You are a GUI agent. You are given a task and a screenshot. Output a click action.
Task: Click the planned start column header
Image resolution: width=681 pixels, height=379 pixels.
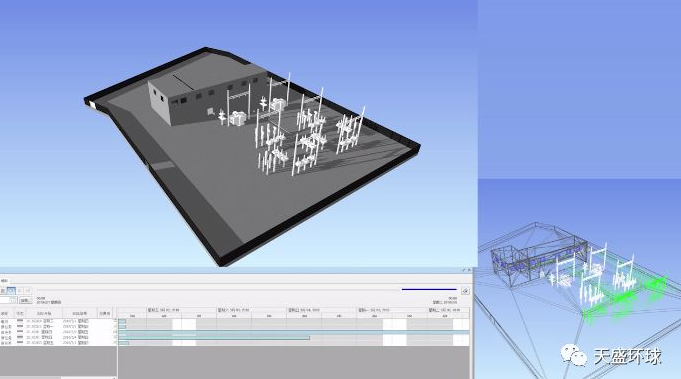point(44,313)
